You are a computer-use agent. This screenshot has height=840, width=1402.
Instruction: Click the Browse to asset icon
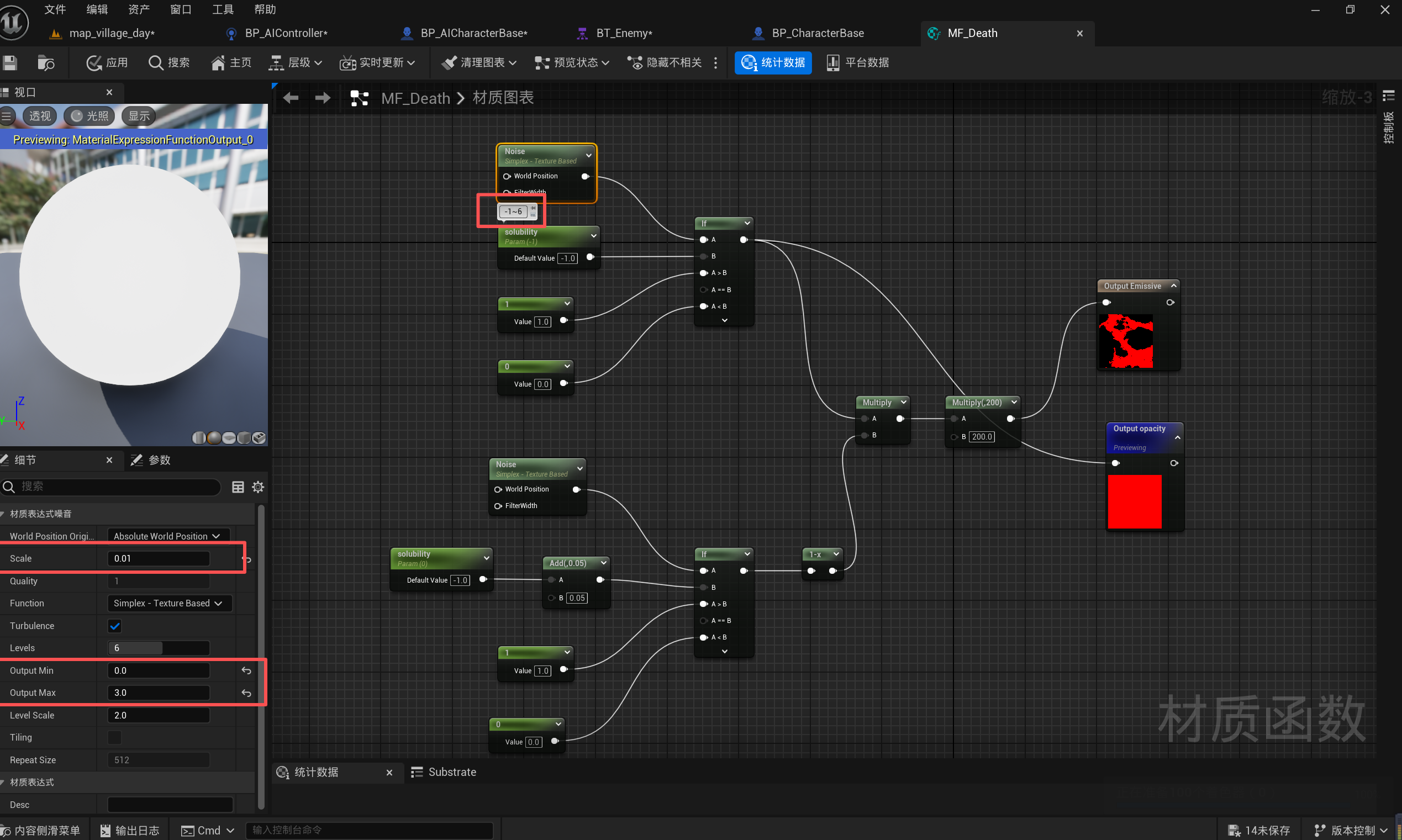(45, 62)
